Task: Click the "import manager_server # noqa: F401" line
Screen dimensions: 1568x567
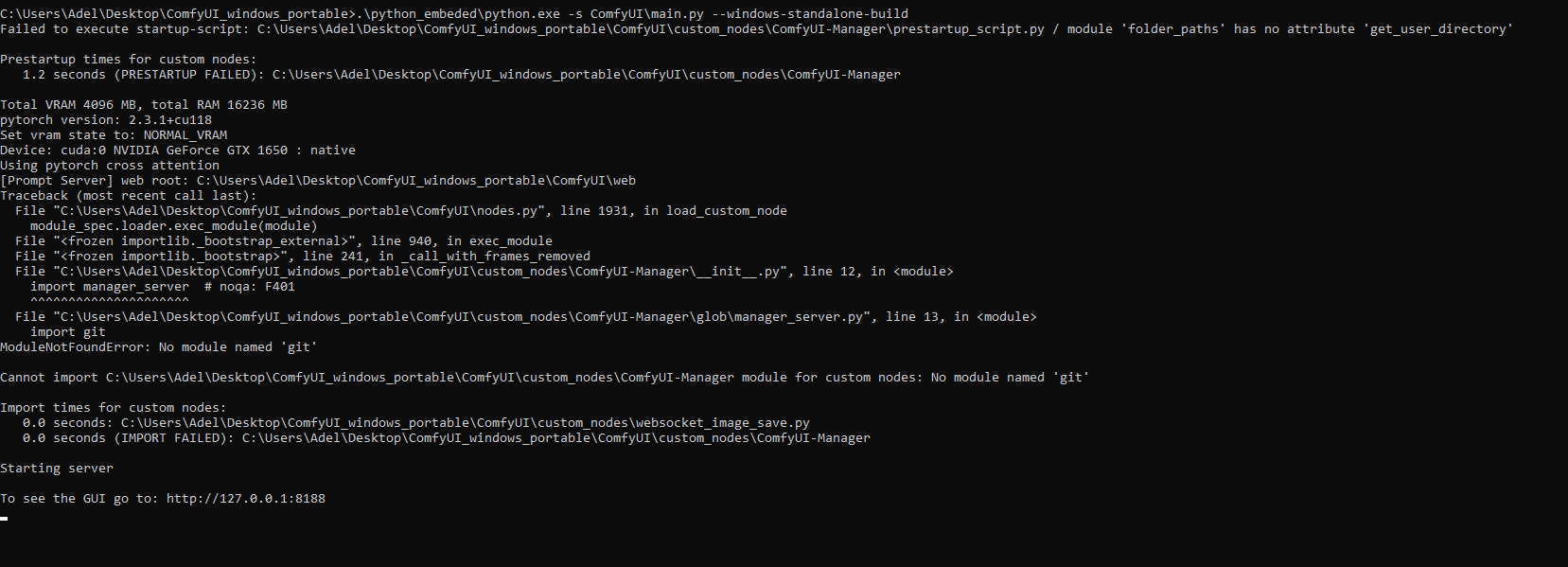Action: point(163,287)
